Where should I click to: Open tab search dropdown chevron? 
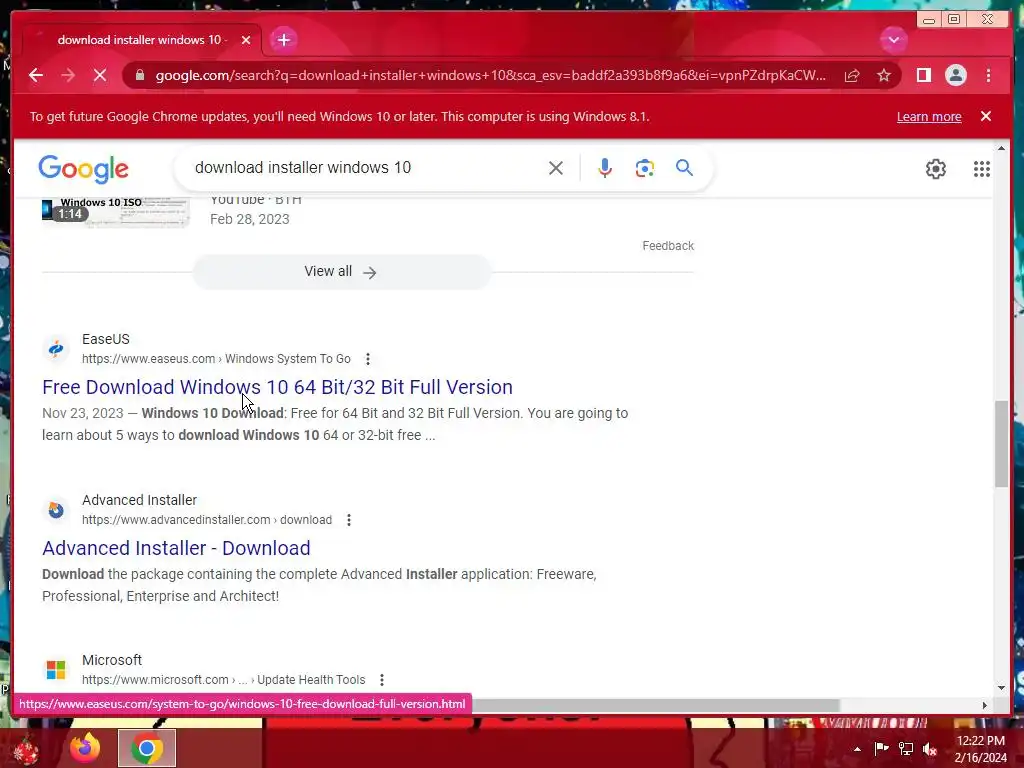tap(893, 40)
